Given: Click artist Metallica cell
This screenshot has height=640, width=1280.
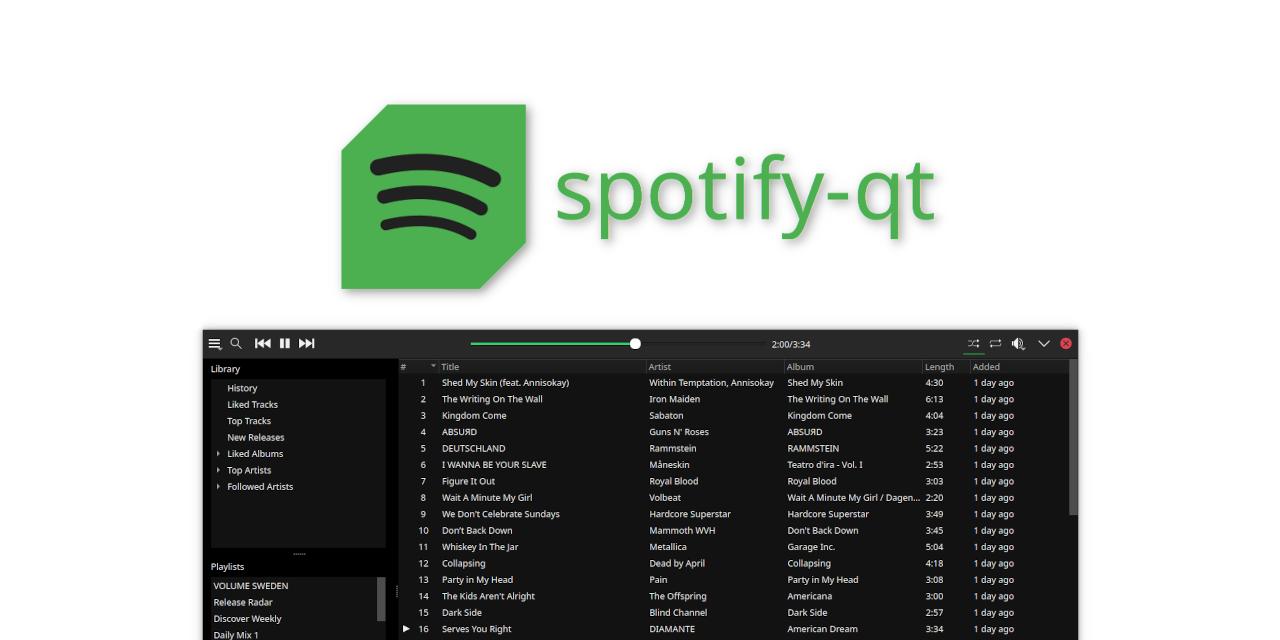Looking at the screenshot, I should pos(668,547).
